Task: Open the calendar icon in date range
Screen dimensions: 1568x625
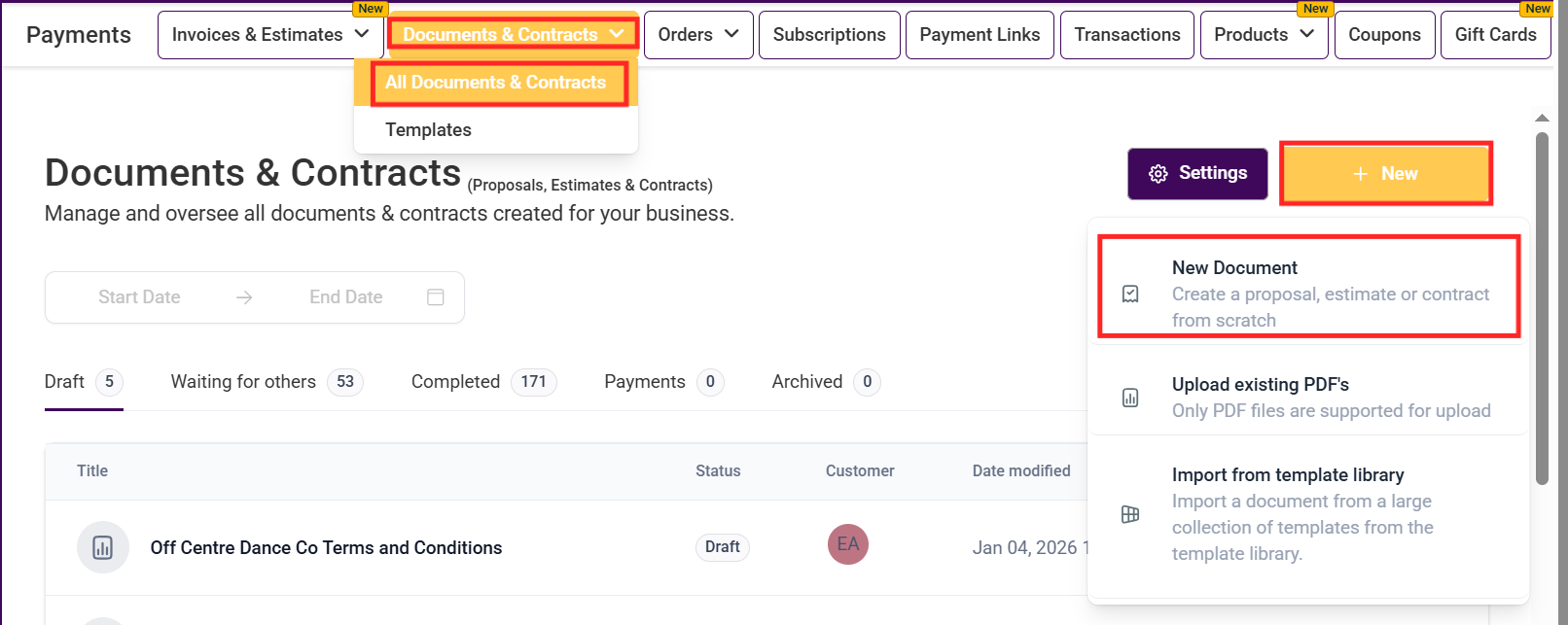Action: (x=436, y=296)
